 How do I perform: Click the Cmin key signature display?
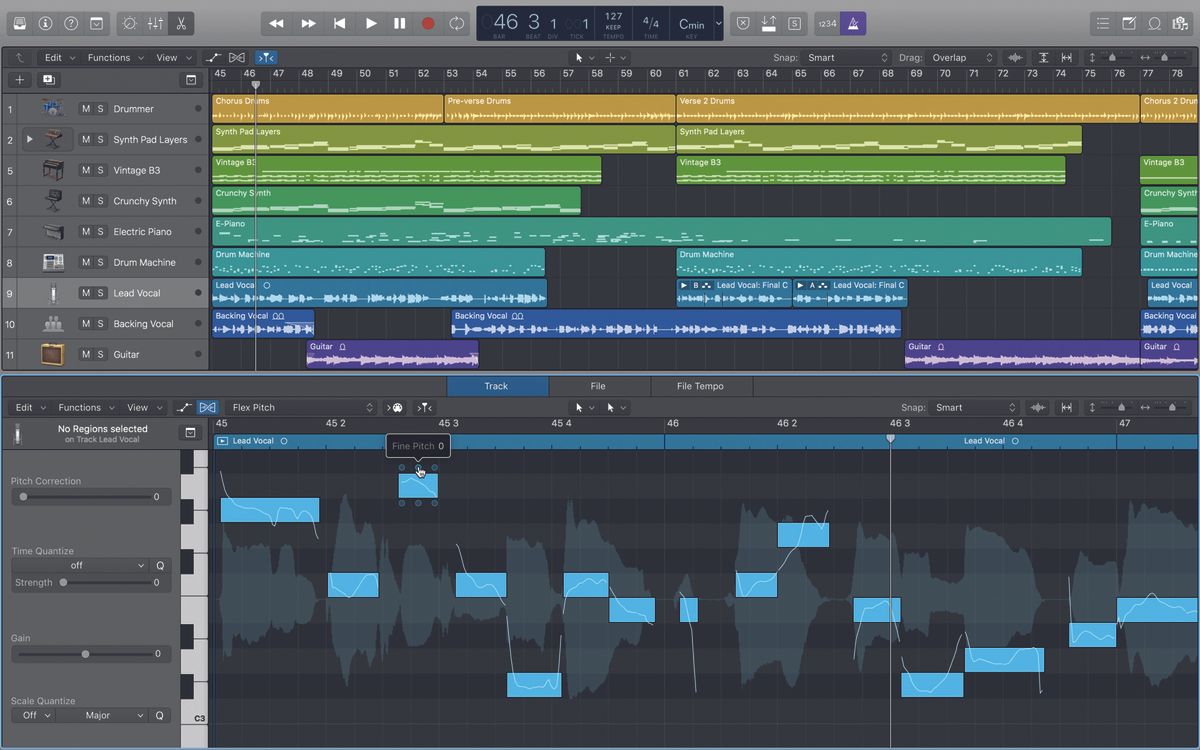[x=692, y=22]
